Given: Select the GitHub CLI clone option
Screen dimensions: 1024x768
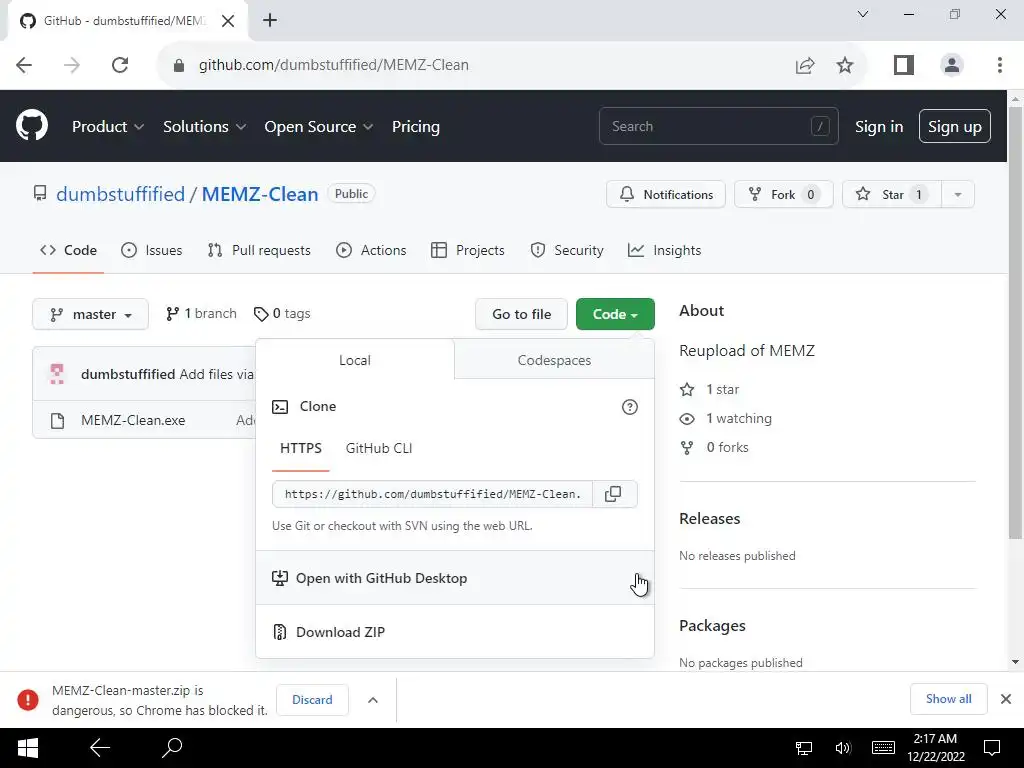Looking at the screenshot, I should pos(379,449).
